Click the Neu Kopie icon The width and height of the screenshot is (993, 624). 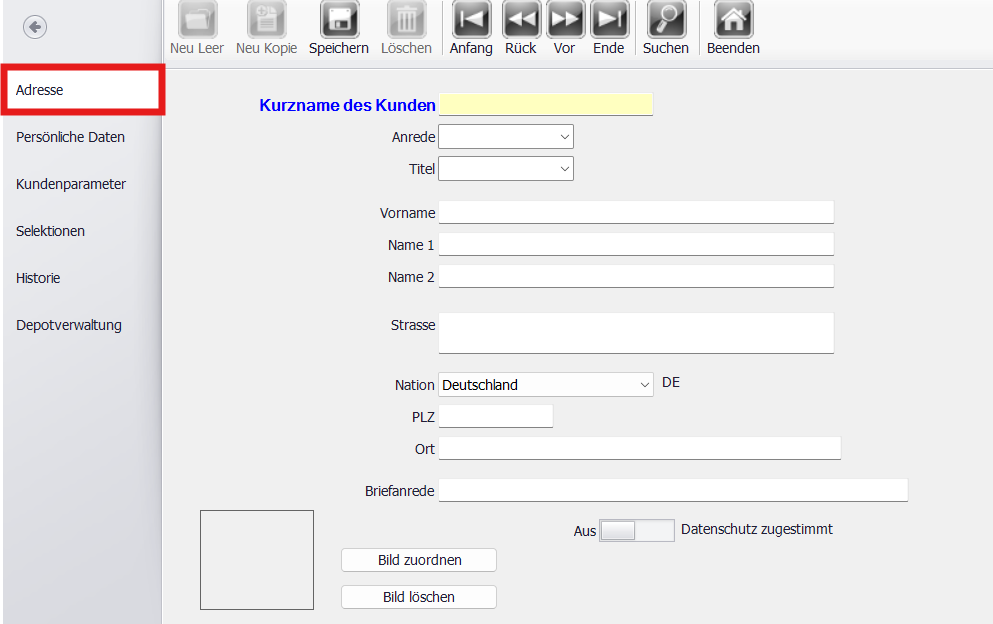266,18
